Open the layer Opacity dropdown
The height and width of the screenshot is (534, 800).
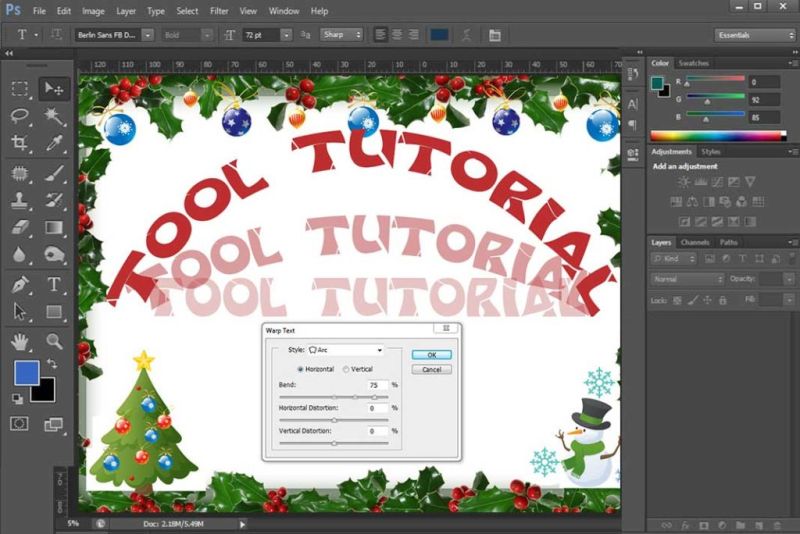pos(789,279)
